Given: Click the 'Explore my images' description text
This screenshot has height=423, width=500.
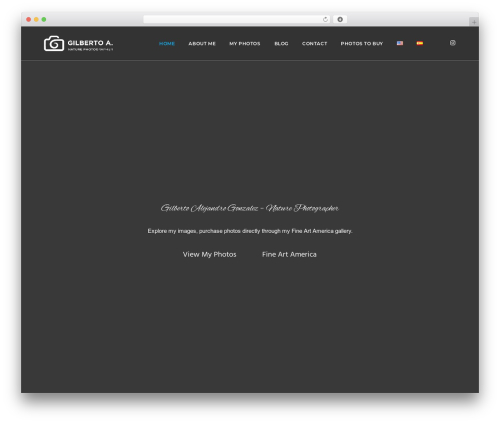Looking at the screenshot, I should tap(250, 231).
